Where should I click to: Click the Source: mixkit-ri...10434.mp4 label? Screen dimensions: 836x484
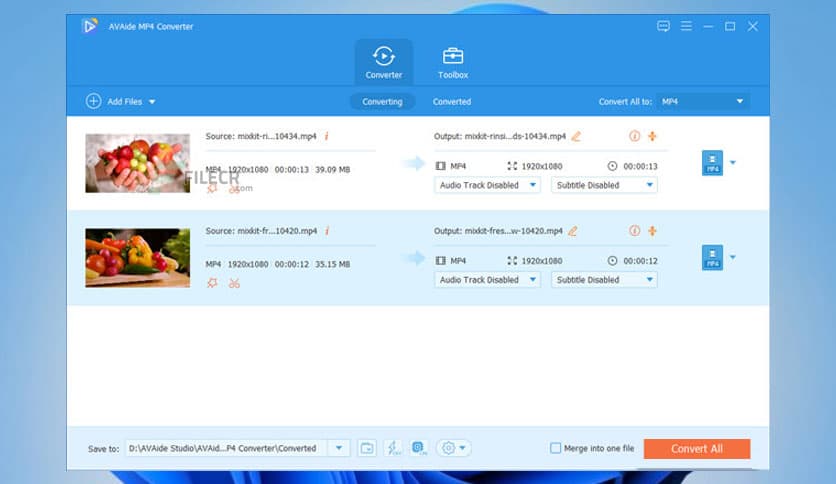(261, 136)
